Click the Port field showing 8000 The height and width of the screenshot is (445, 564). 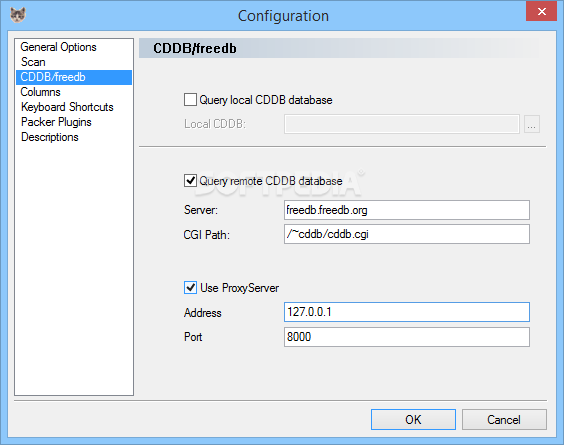[407, 337]
